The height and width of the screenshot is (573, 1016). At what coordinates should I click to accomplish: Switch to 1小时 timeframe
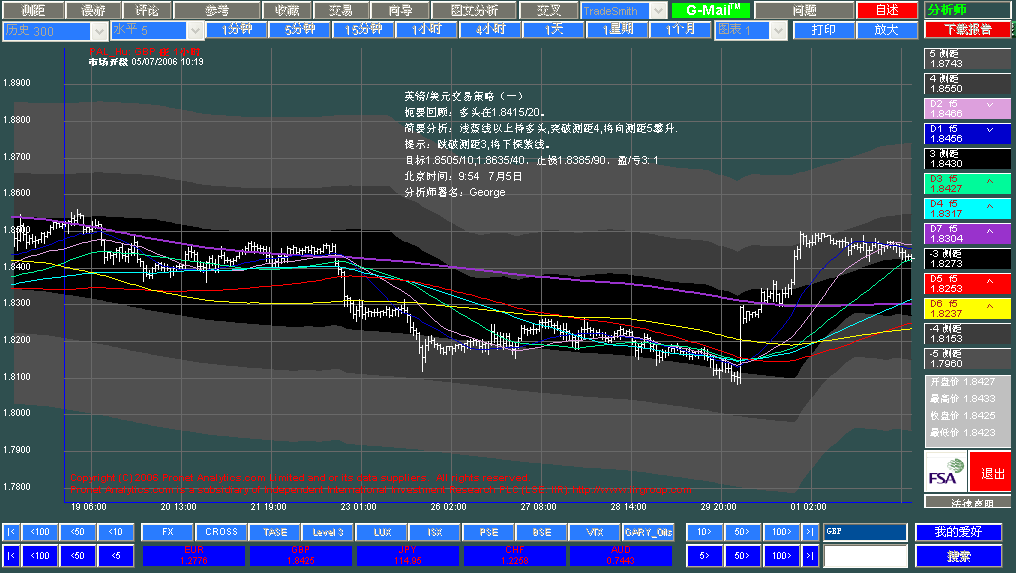click(x=426, y=30)
